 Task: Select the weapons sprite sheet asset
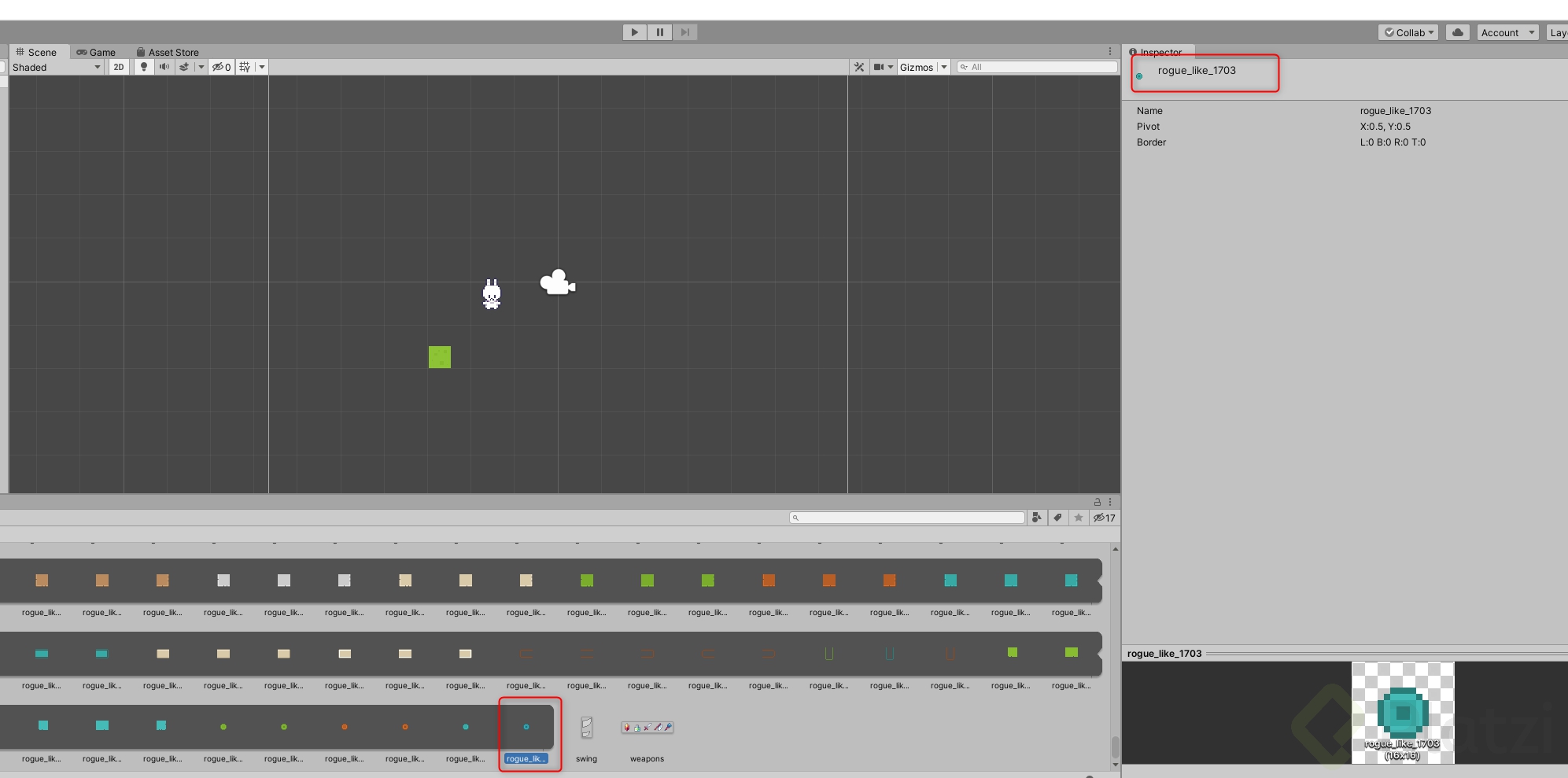[x=647, y=738]
